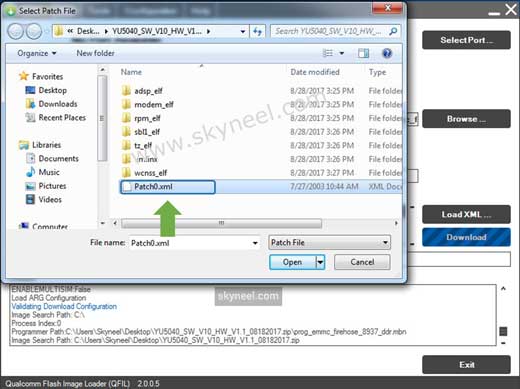This screenshot has height=389, width=520.
Task: Click the Cancel button
Action: (x=362, y=262)
